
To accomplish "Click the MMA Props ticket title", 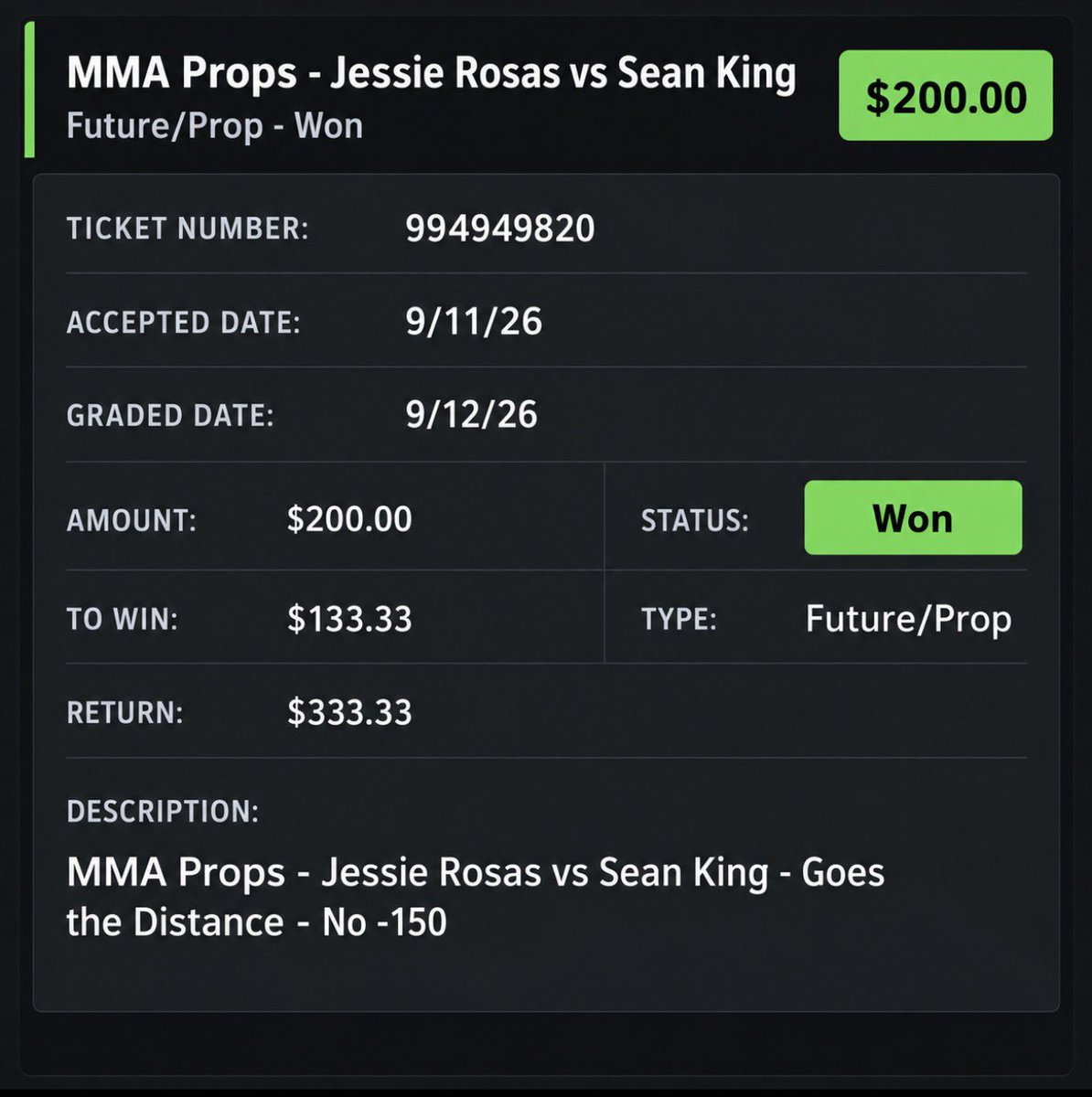I will click(432, 74).
